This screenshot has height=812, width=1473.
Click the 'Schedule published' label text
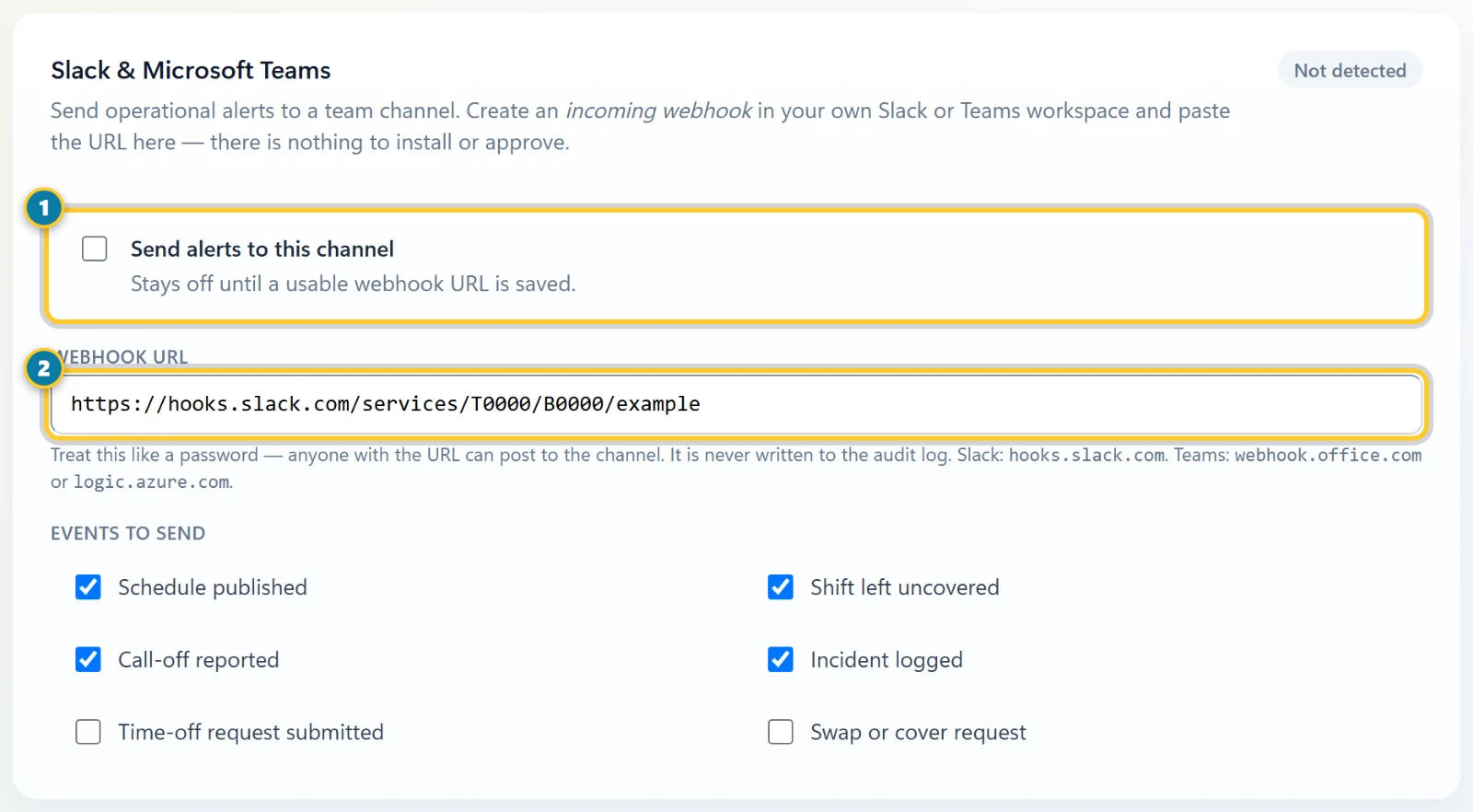pos(213,587)
